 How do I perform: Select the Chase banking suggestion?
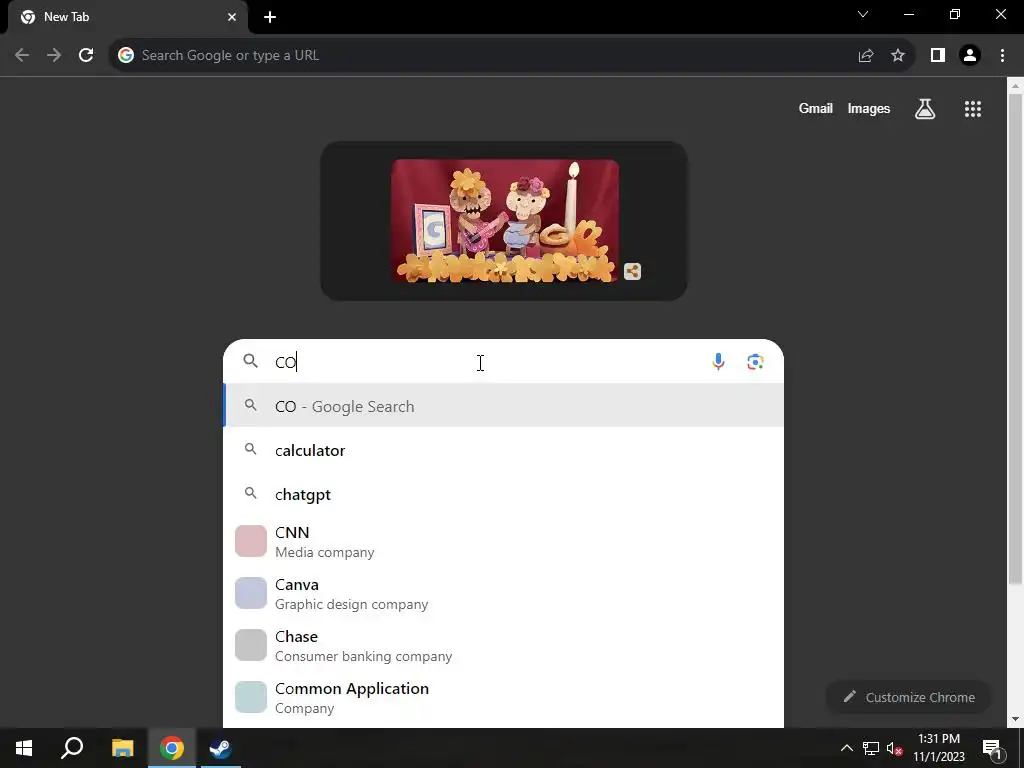coord(504,645)
